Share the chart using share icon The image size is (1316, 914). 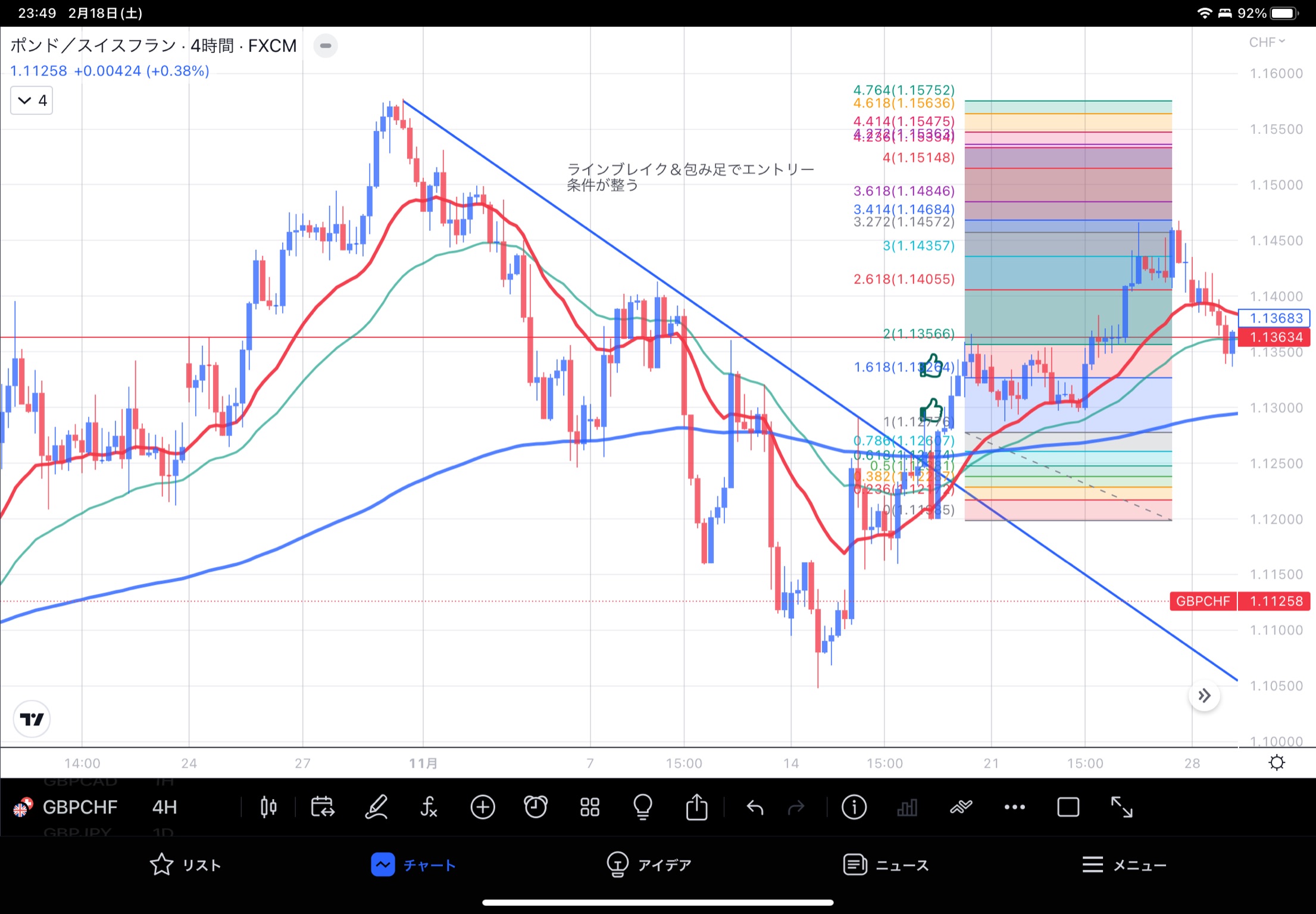(x=696, y=807)
